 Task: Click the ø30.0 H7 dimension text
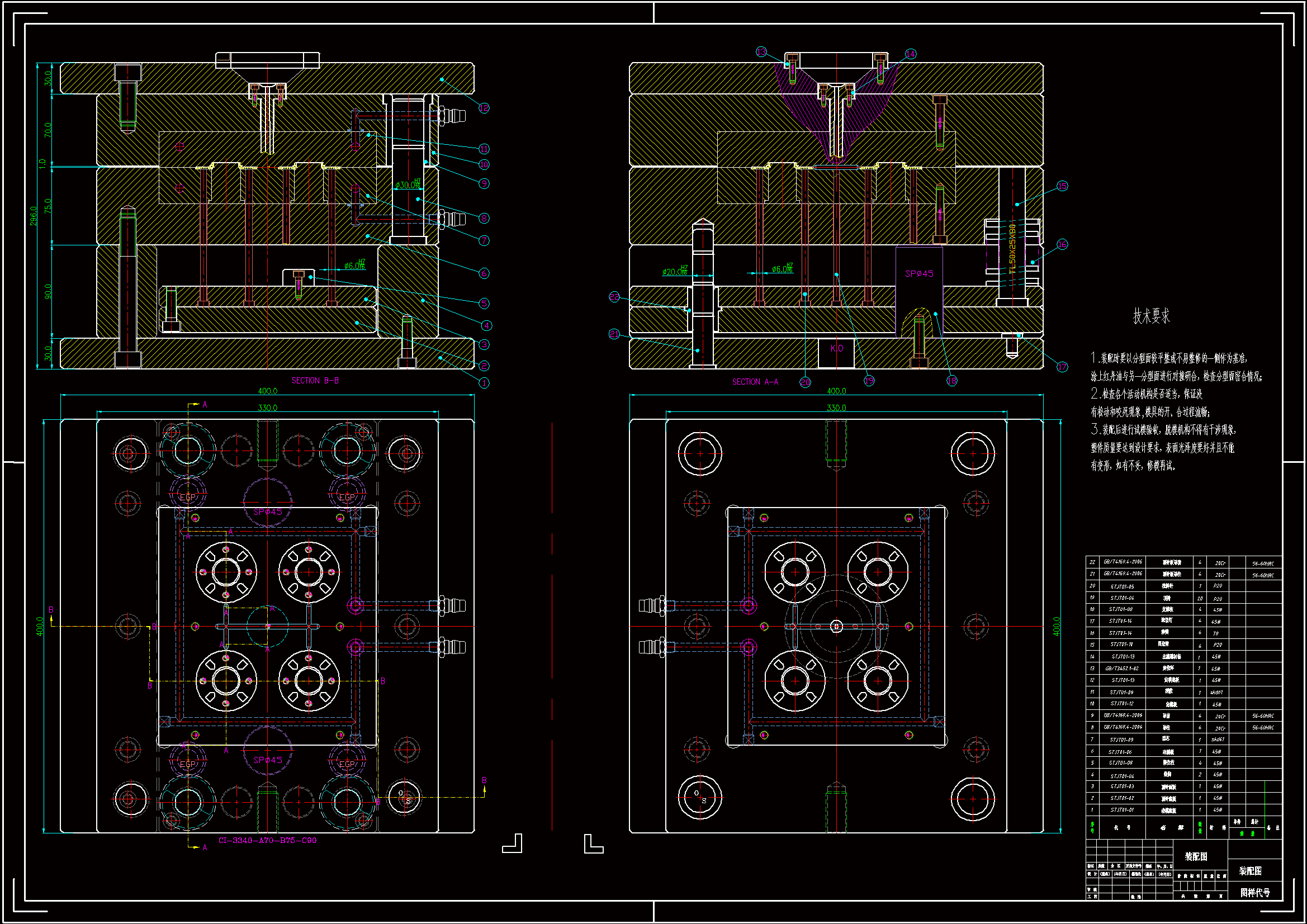click(x=408, y=185)
